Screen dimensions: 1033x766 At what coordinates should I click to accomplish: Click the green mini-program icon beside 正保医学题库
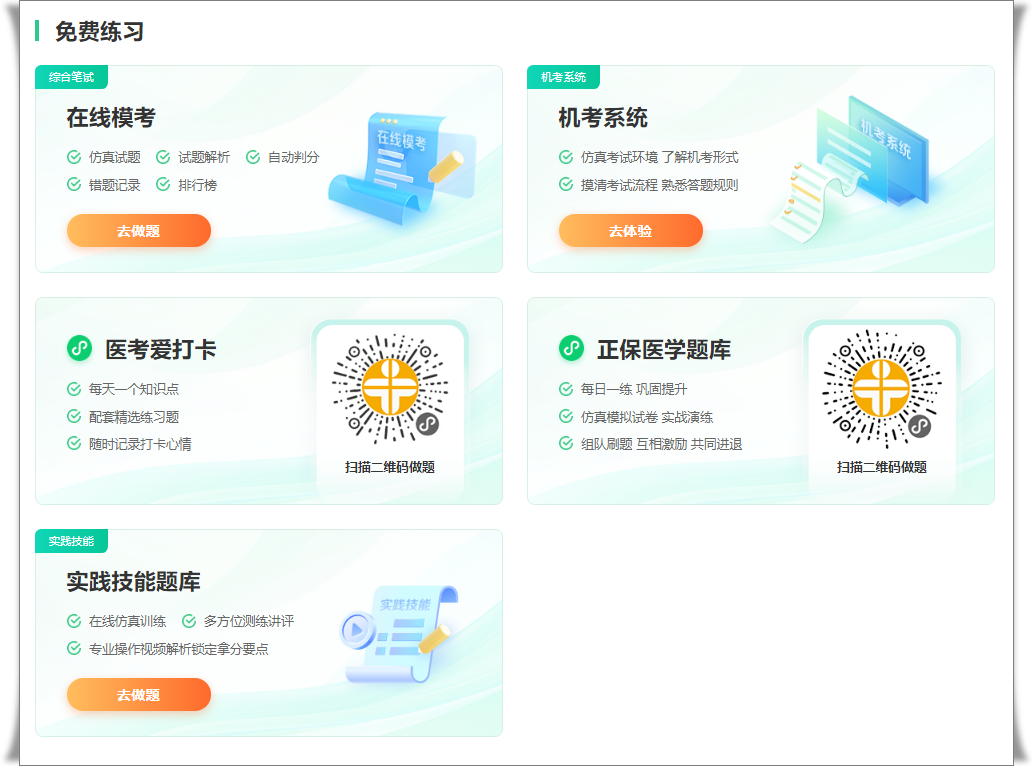tap(571, 348)
